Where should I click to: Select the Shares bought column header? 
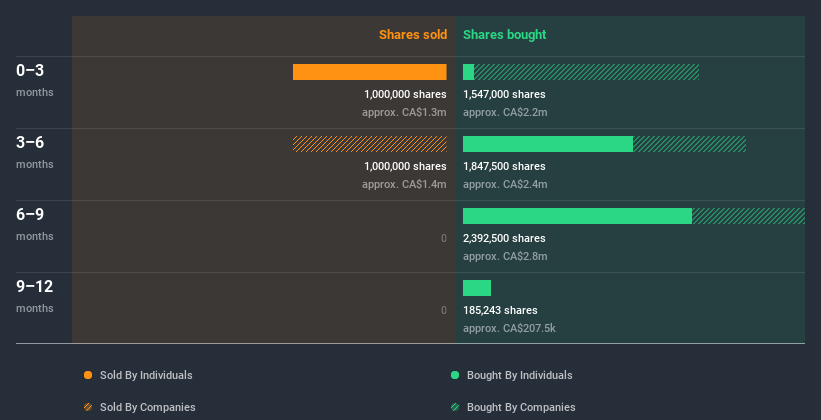point(504,35)
